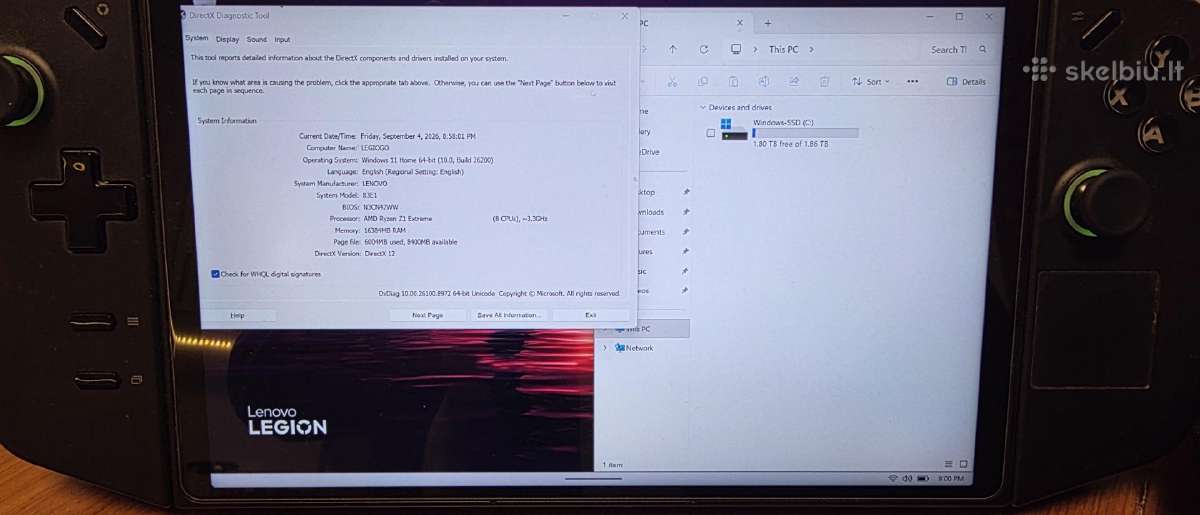The height and width of the screenshot is (515, 1200).
Task: Click the Help button in DxDiag
Action: 237,315
